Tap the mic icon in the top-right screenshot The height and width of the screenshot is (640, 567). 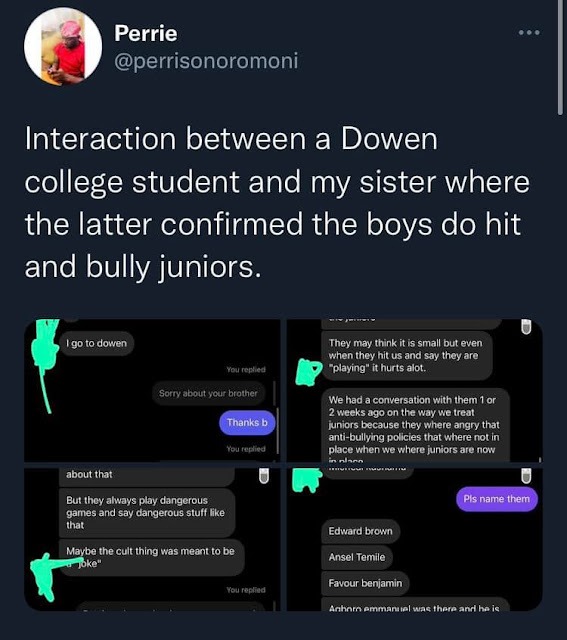pyautogui.click(x=526, y=327)
